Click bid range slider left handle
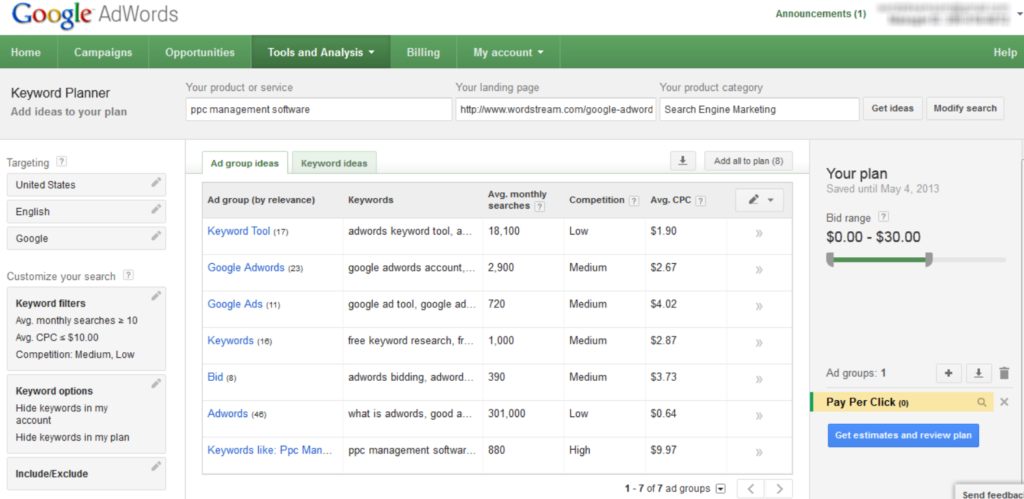The image size is (1024, 499). click(x=830, y=260)
